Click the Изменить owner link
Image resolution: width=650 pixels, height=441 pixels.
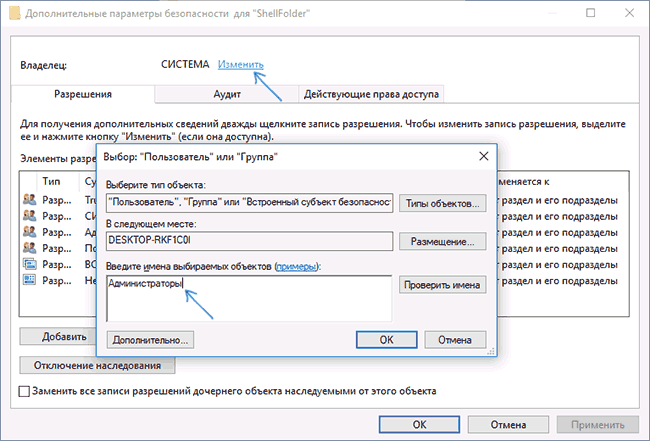click(x=240, y=65)
